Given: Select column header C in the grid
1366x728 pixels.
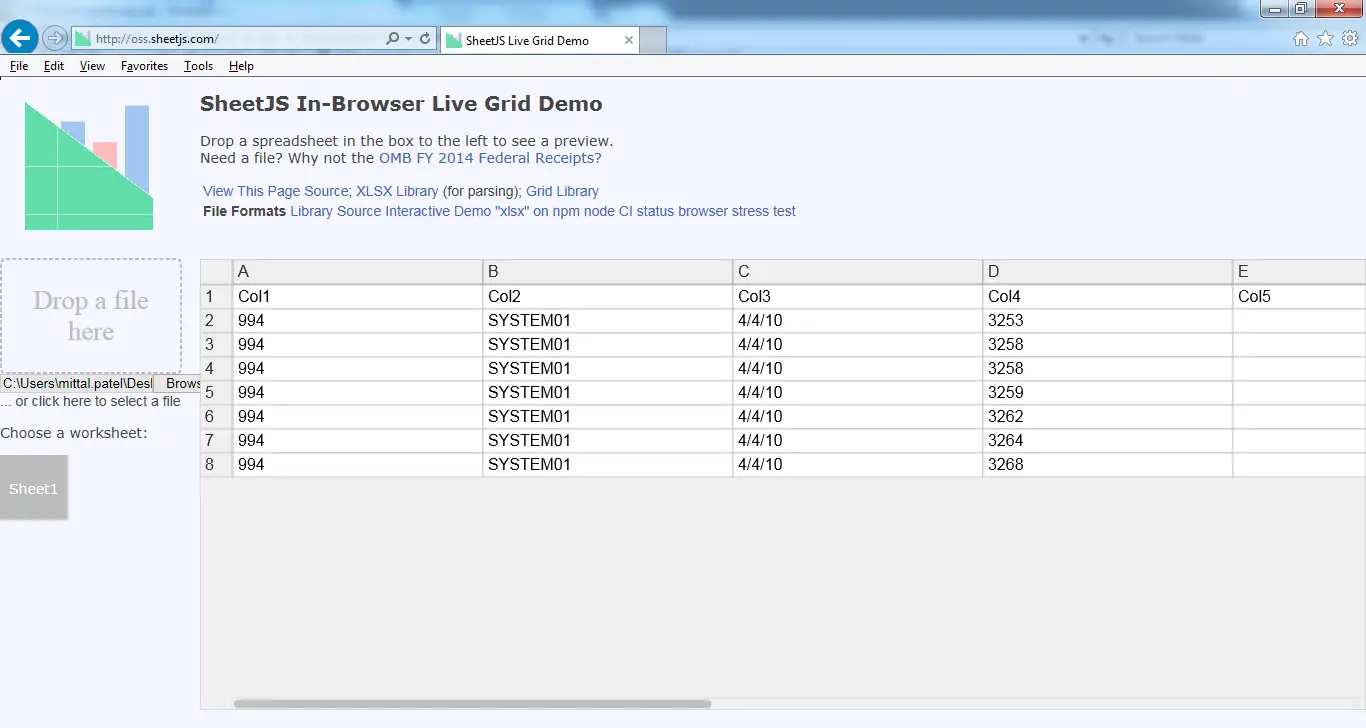Looking at the screenshot, I should pyautogui.click(x=858, y=272).
